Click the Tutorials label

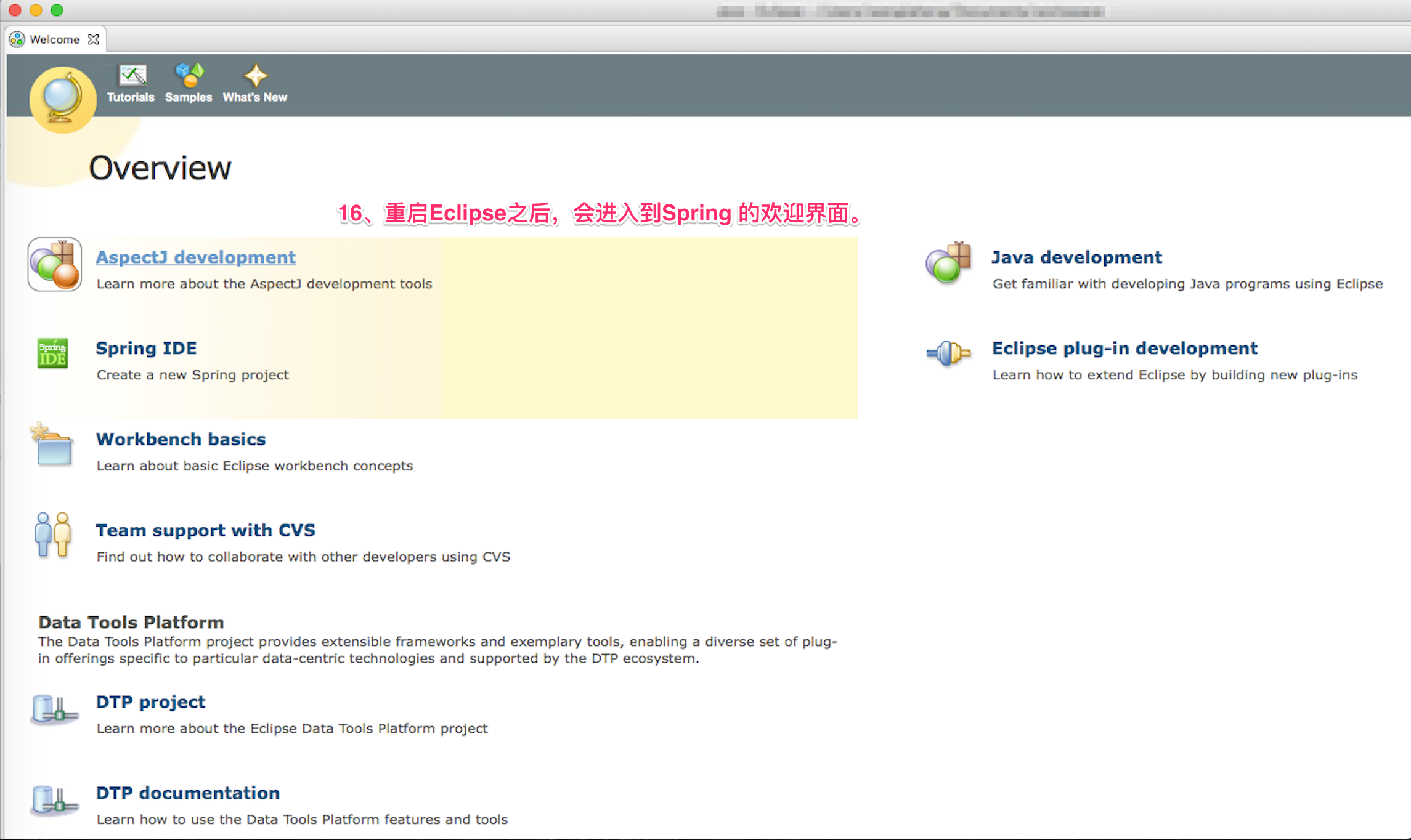tap(131, 97)
